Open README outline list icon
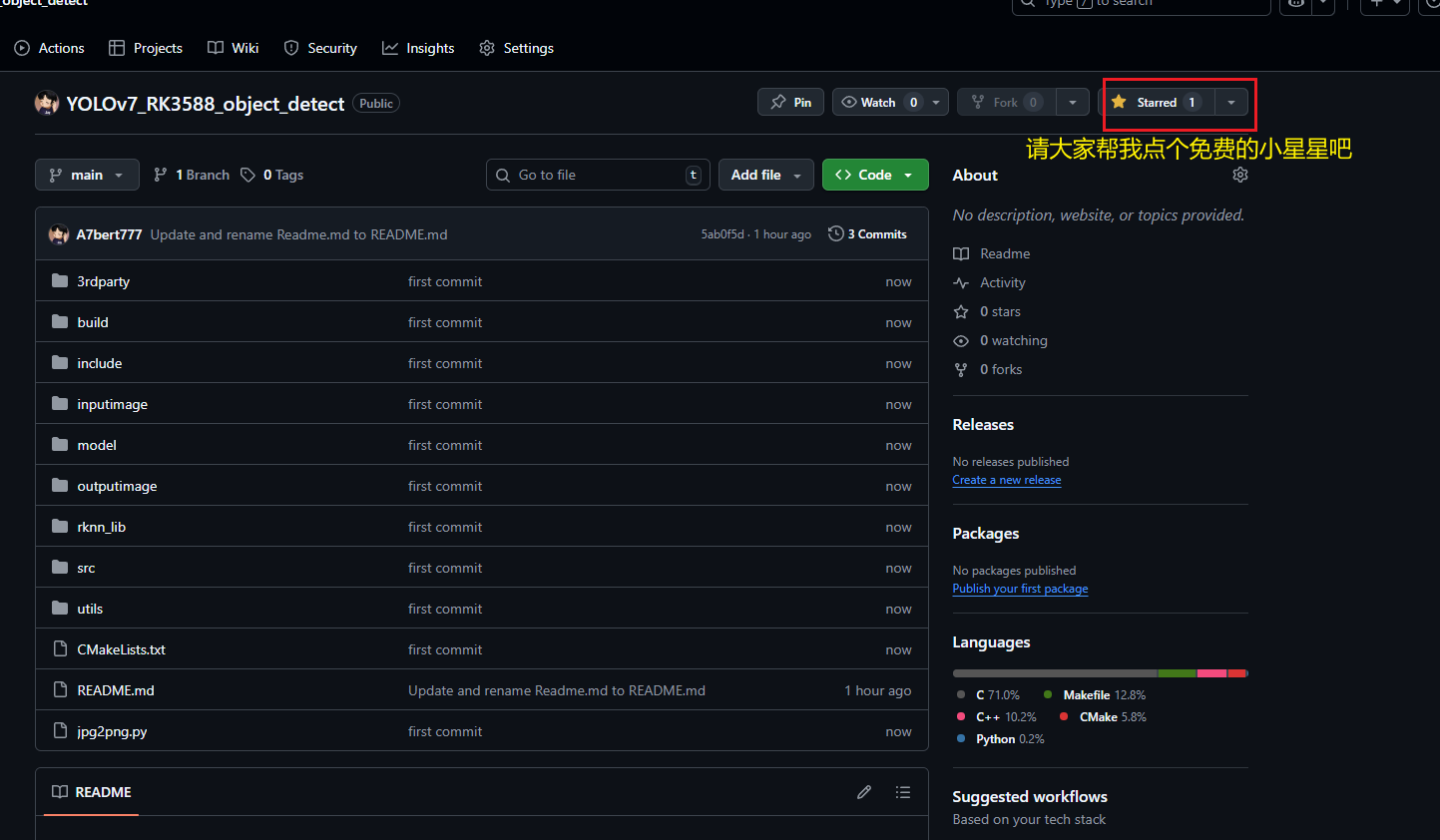This screenshot has height=840, width=1440. [903, 792]
